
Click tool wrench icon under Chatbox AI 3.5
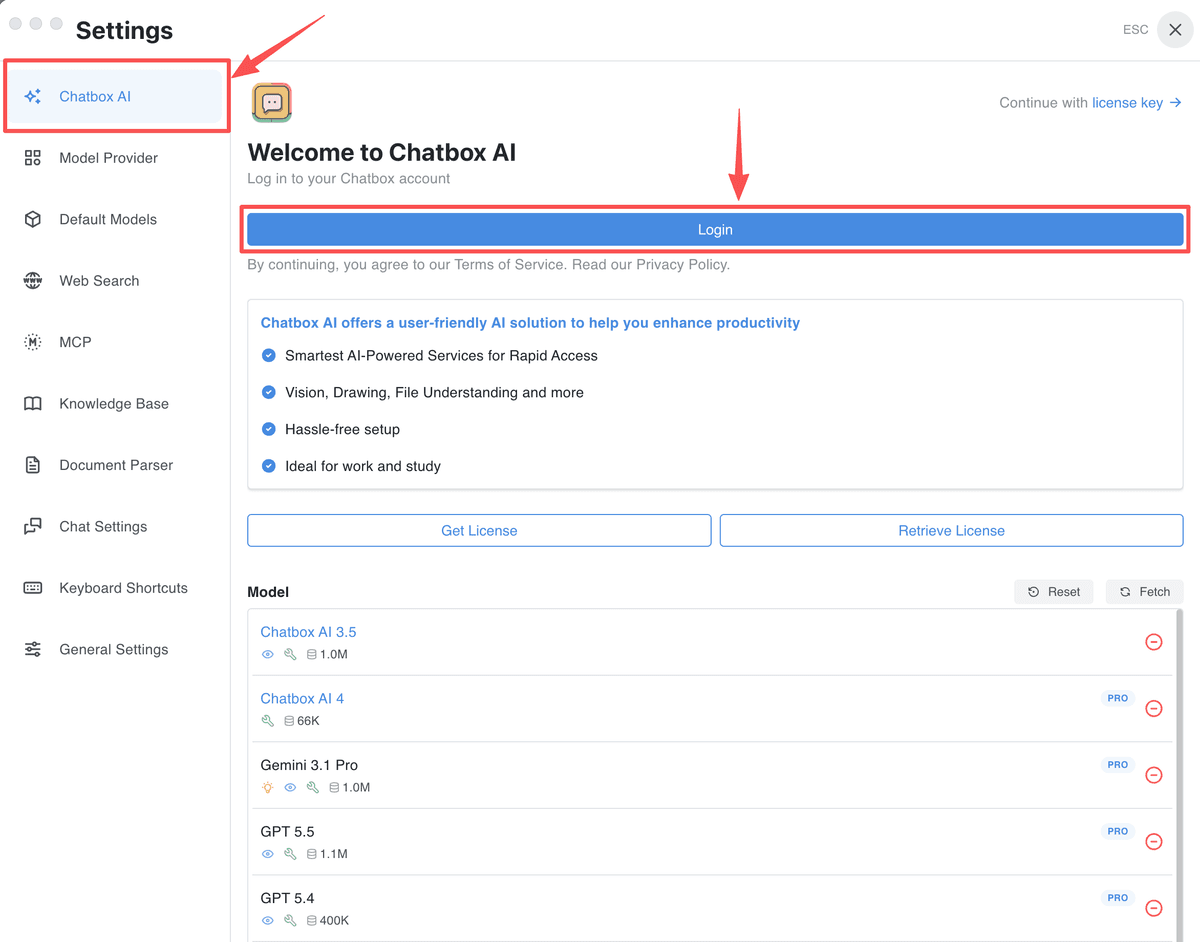[x=290, y=655]
